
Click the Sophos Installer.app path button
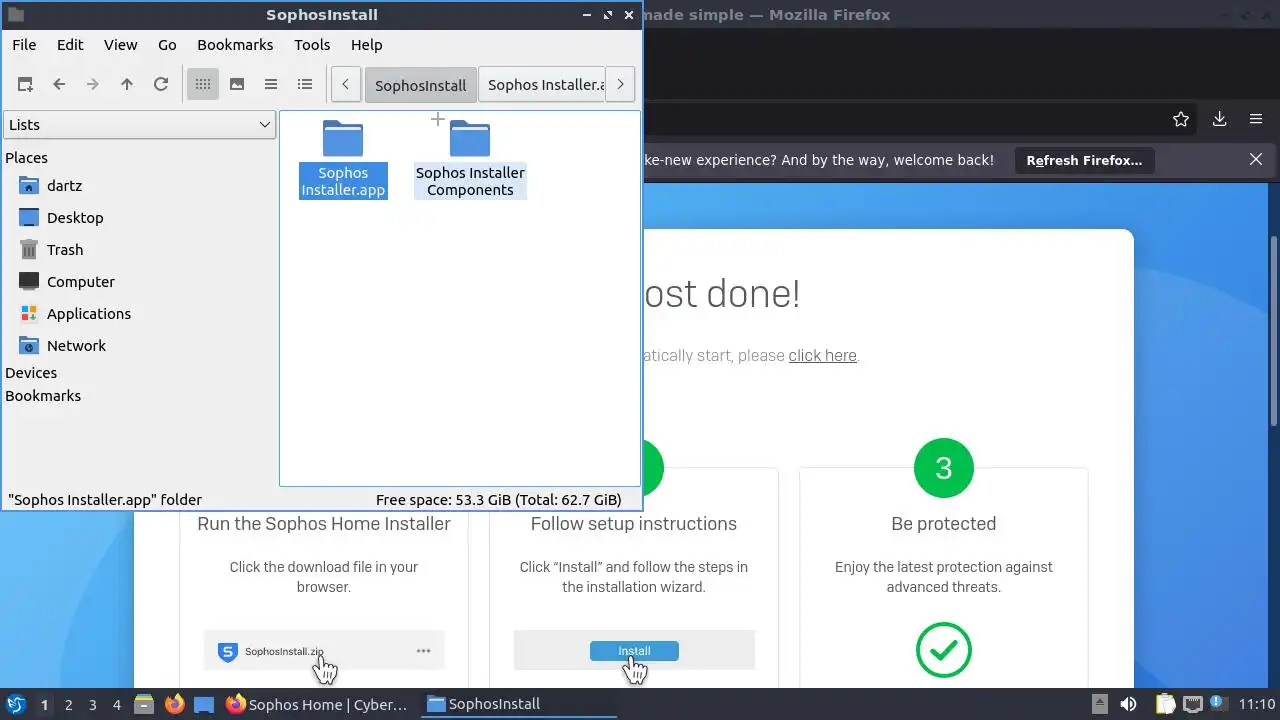click(x=544, y=85)
